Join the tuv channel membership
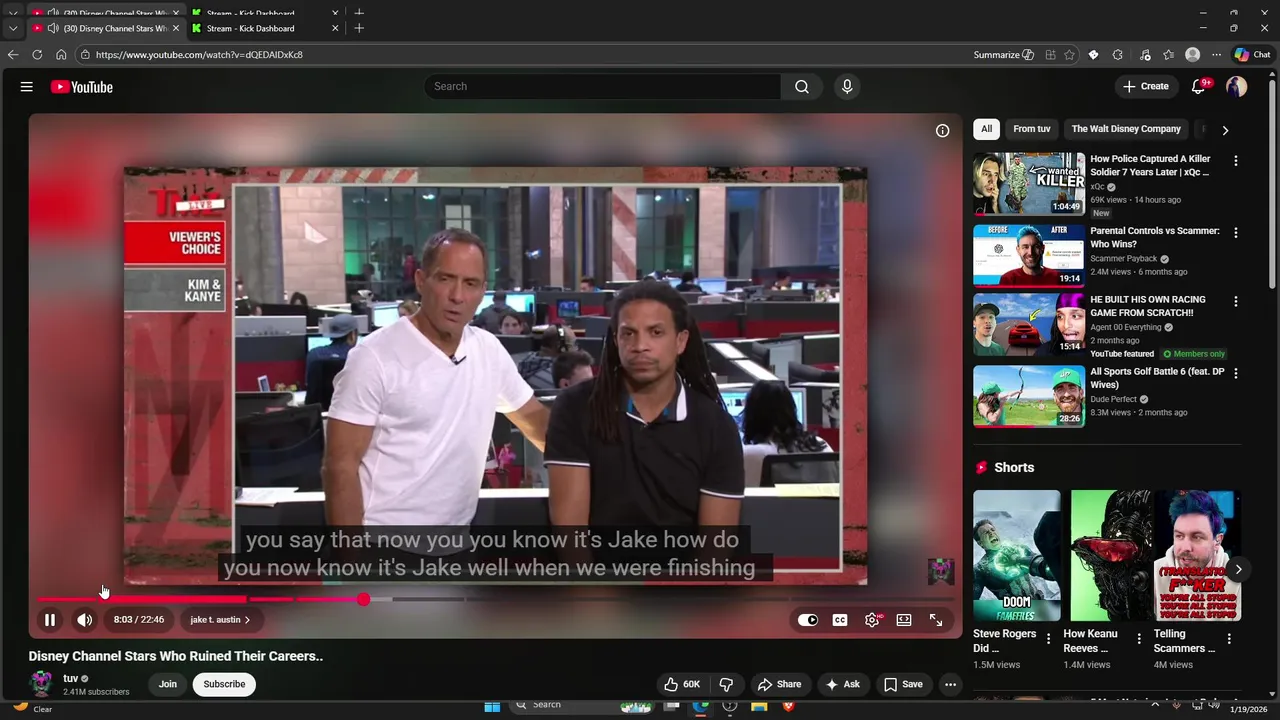Viewport: 1280px width, 720px height. click(168, 684)
